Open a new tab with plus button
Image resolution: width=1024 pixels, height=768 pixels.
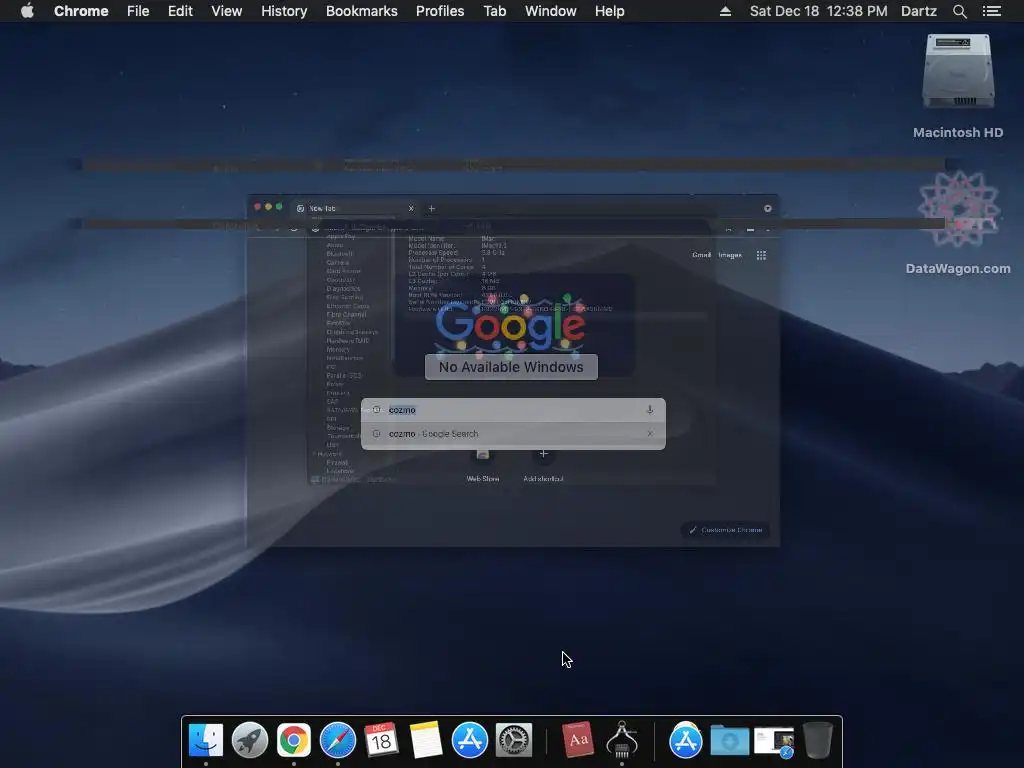pyautogui.click(x=432, y=208)
